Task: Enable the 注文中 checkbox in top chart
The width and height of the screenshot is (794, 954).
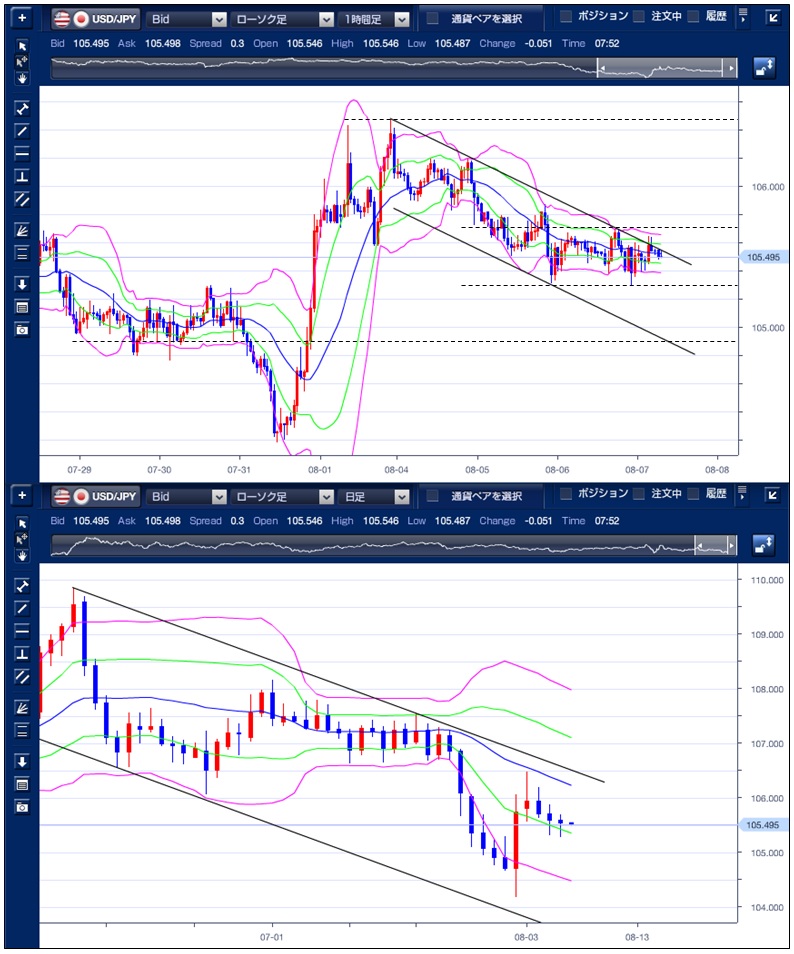Action: [x=639, y=17]
